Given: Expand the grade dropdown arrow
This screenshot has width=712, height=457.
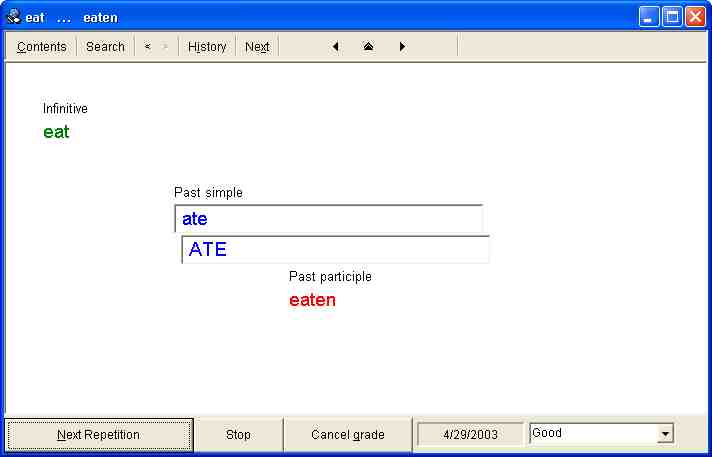Looking at the screenshot, I should click(x=665, y=434).
